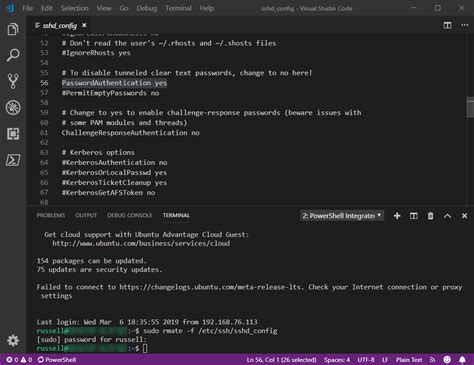Screen dimensions: 474x365
Task: Switch to the Output panel tab
Action: pos(86,215)
